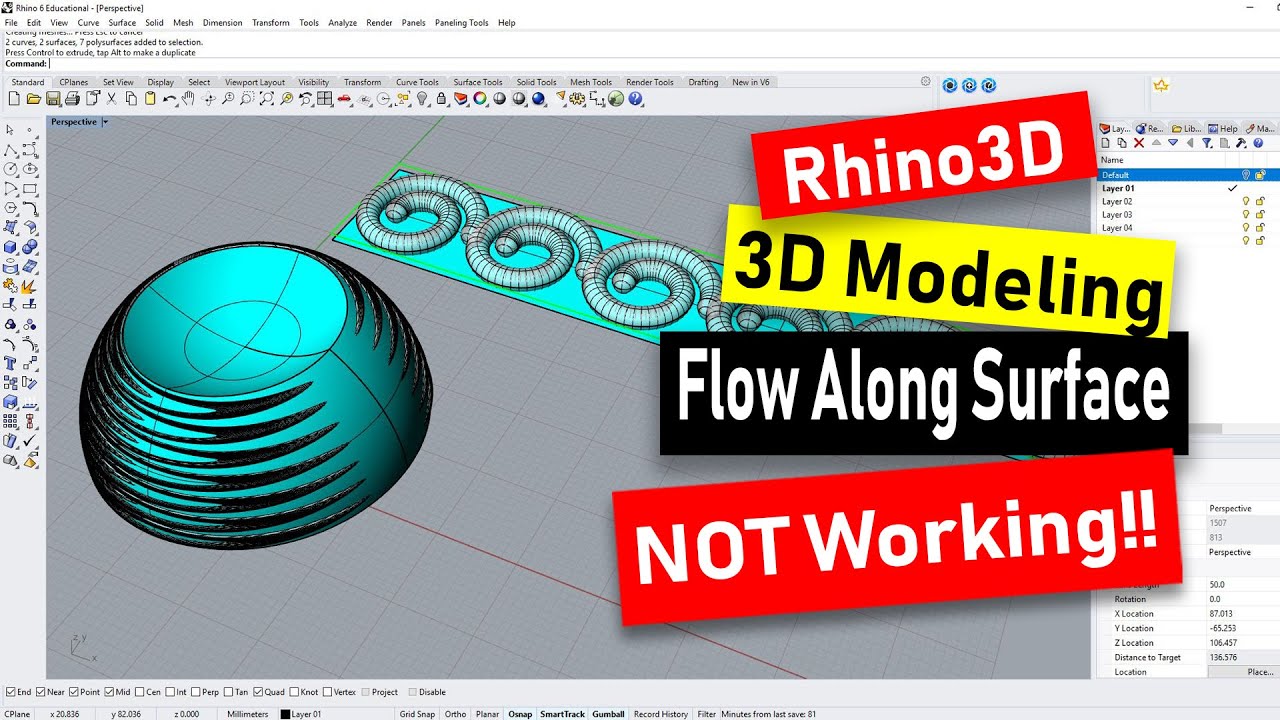This screenshot has height=720, width=1280.
Task: Click the Print icon in the toolbar
Action: [x=72, y=99]
